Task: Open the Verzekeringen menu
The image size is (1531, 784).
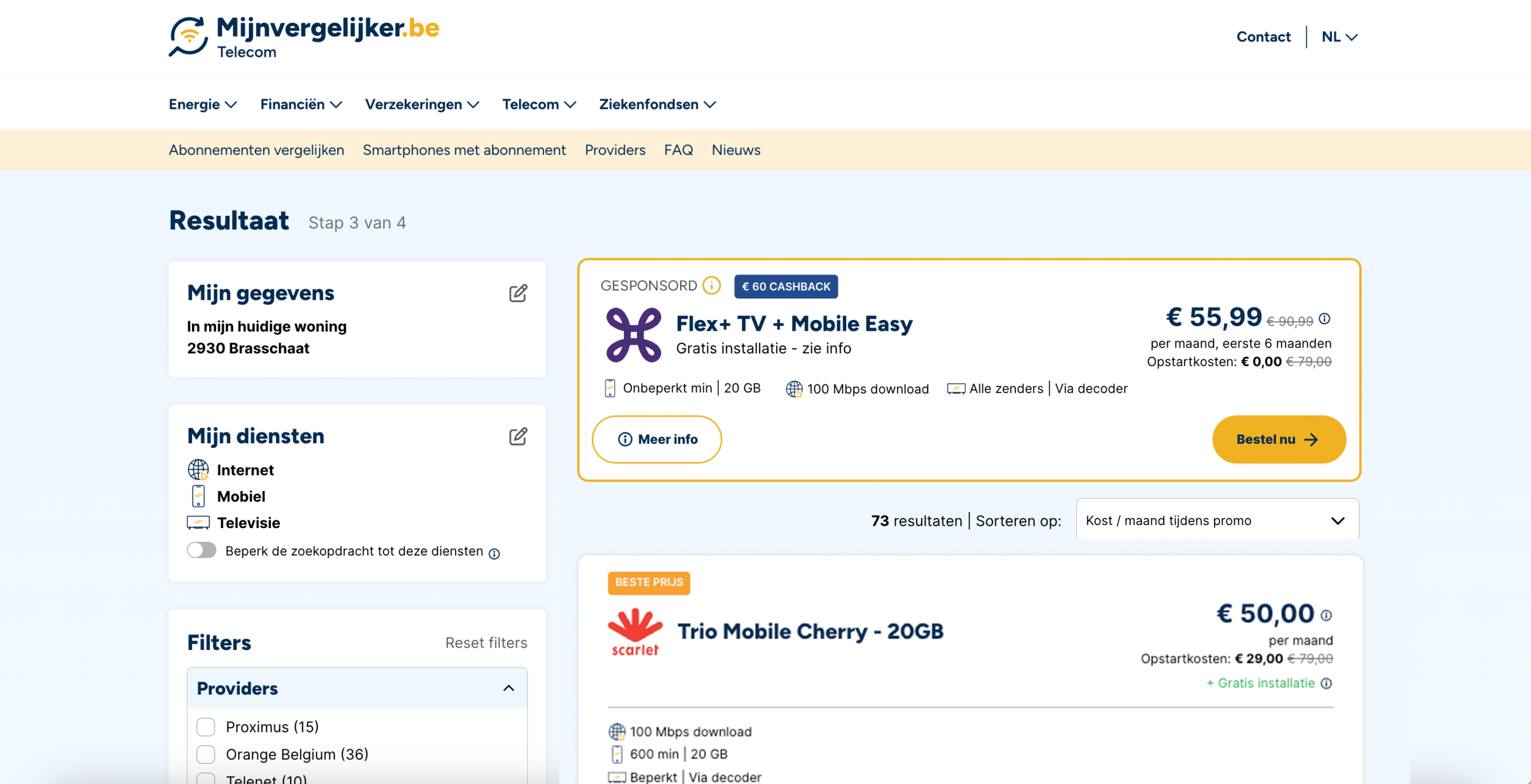Action: [422, 104]
